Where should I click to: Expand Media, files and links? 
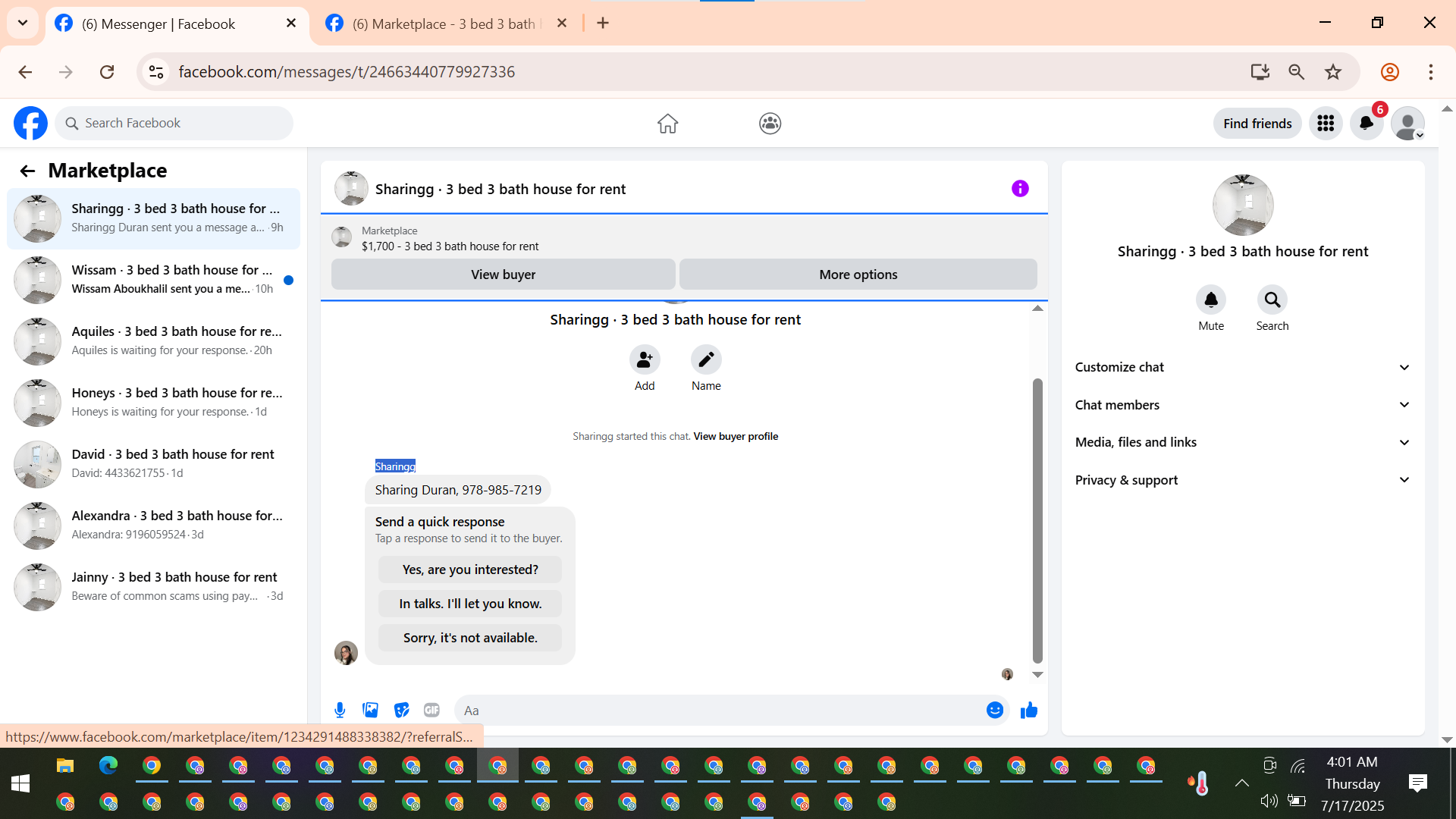pos(1243,442)
